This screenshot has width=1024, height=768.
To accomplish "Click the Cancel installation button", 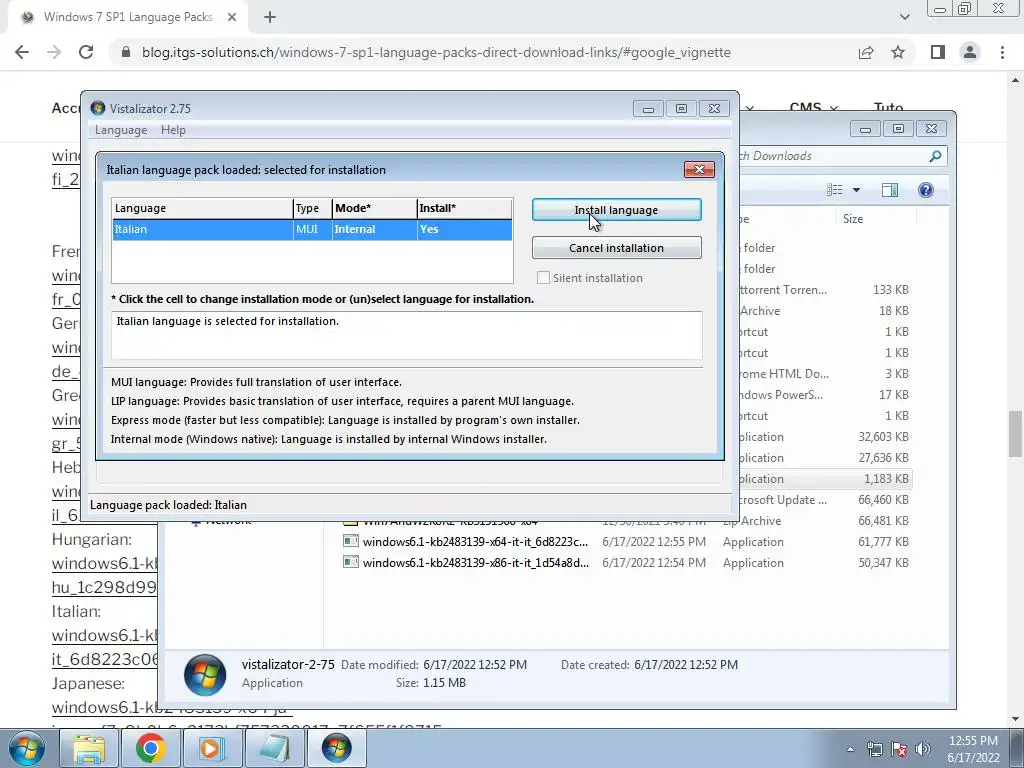I will pyautogui.click(x=616, y=248).
